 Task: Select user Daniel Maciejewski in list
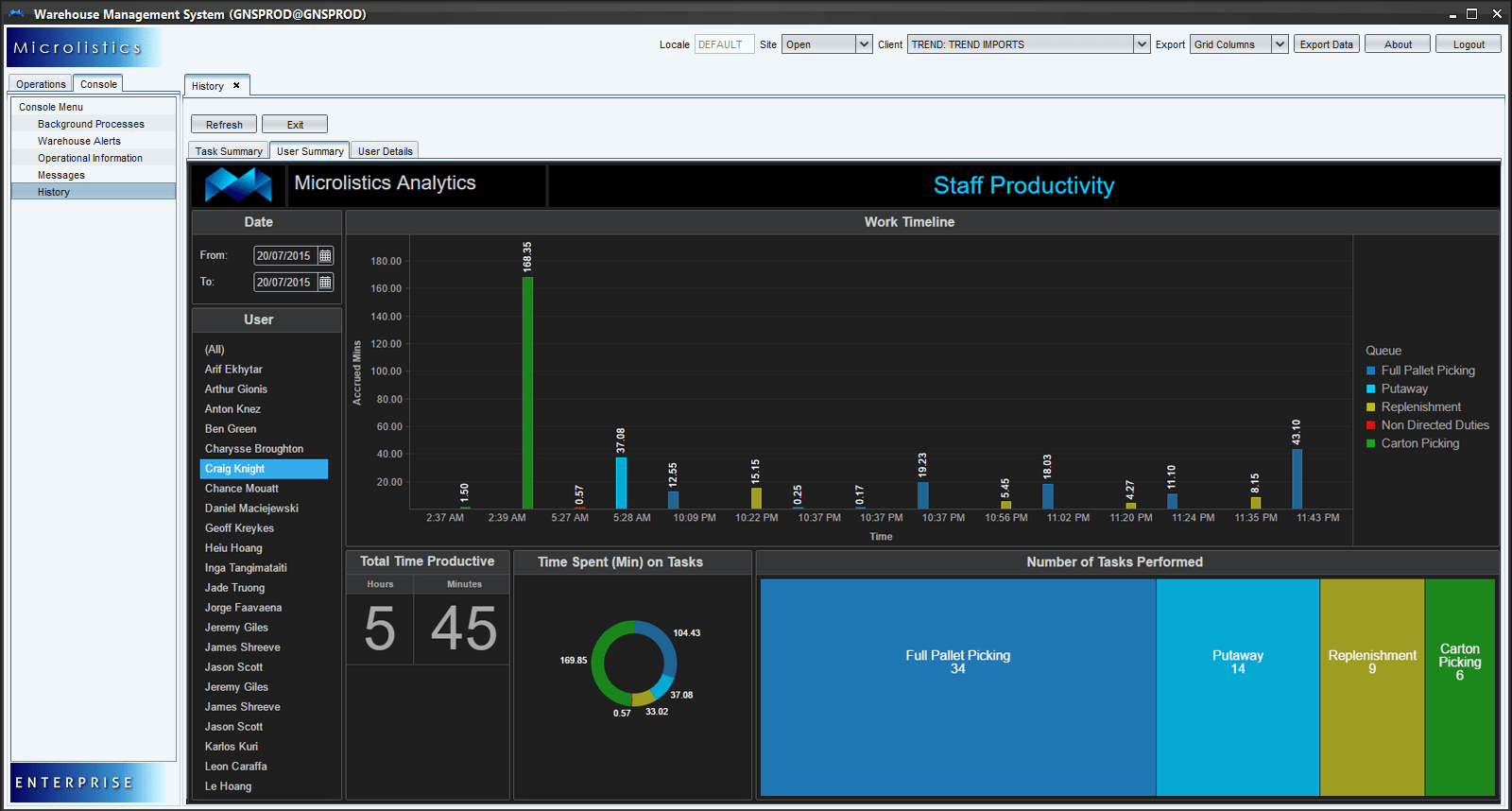(x=251, y=509)
